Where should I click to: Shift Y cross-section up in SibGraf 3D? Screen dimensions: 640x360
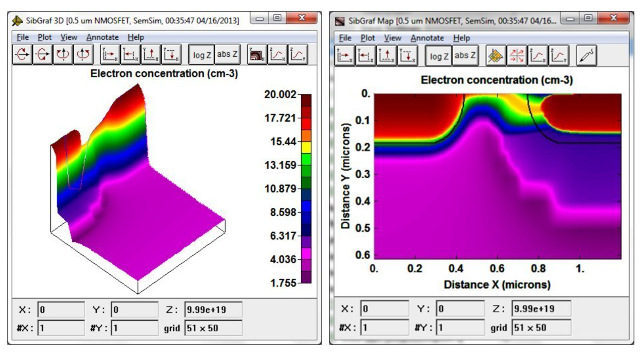pos(151,54)
